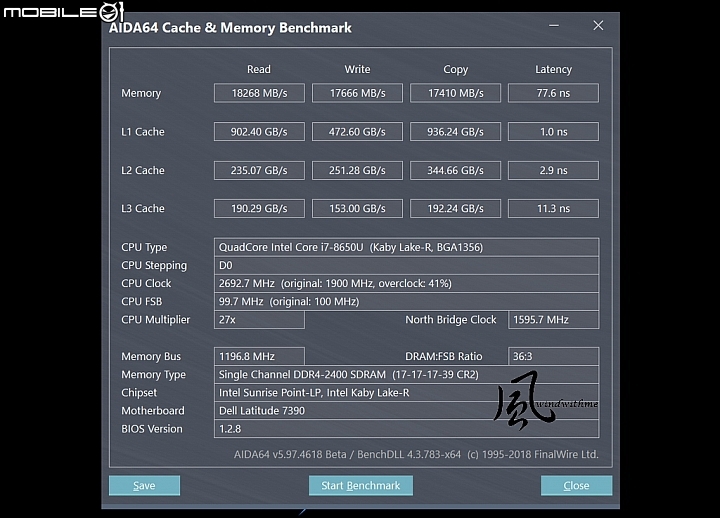Select L1 Cache Read 902.40 GB/s
The image size is (720, 518).
[x=259, y=132]
